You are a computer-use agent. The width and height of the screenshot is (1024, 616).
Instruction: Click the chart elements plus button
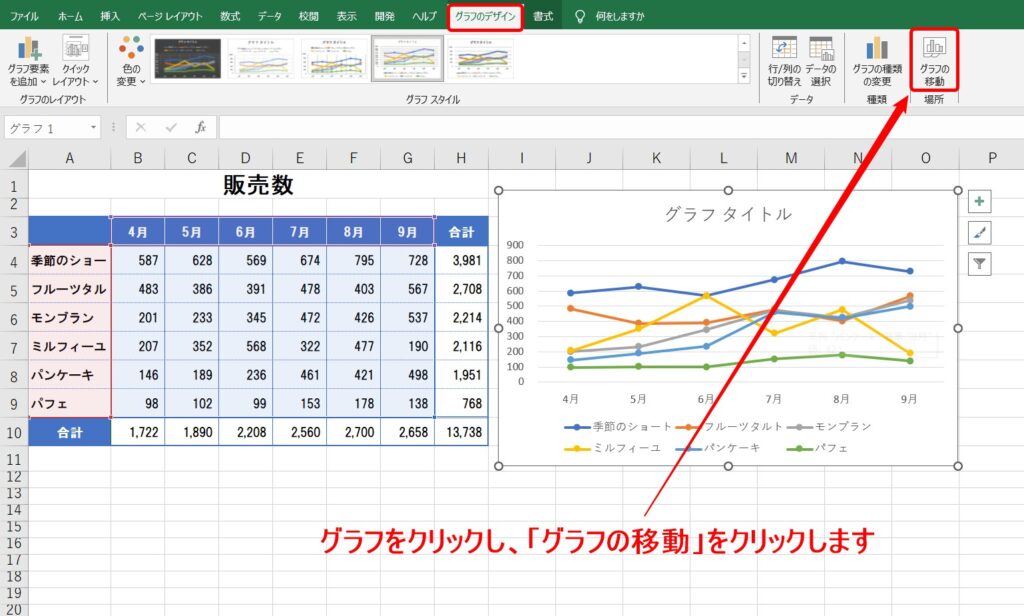pos(979,201)
